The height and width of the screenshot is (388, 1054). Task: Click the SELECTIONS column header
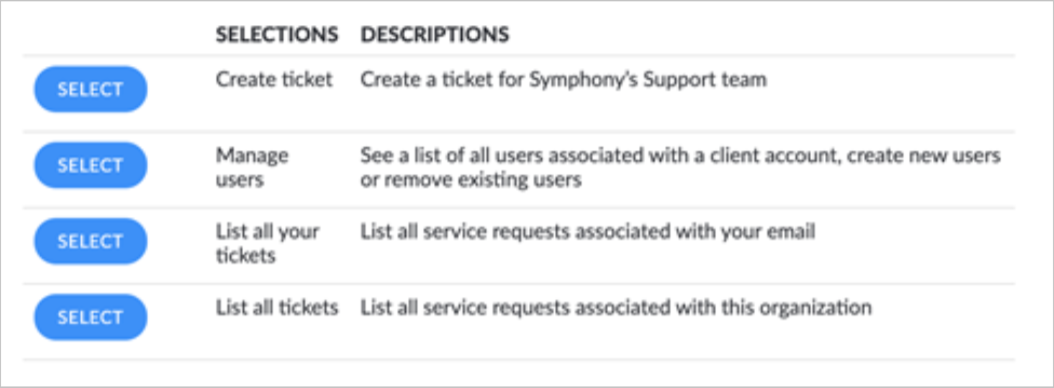click(x=277, y=34)
